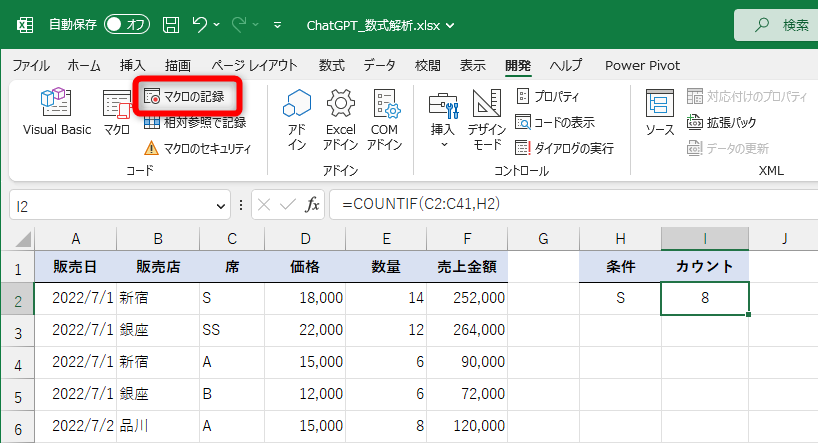Open マクロのセキュリティ settings

pyautogui.click(x=197, y=149)
